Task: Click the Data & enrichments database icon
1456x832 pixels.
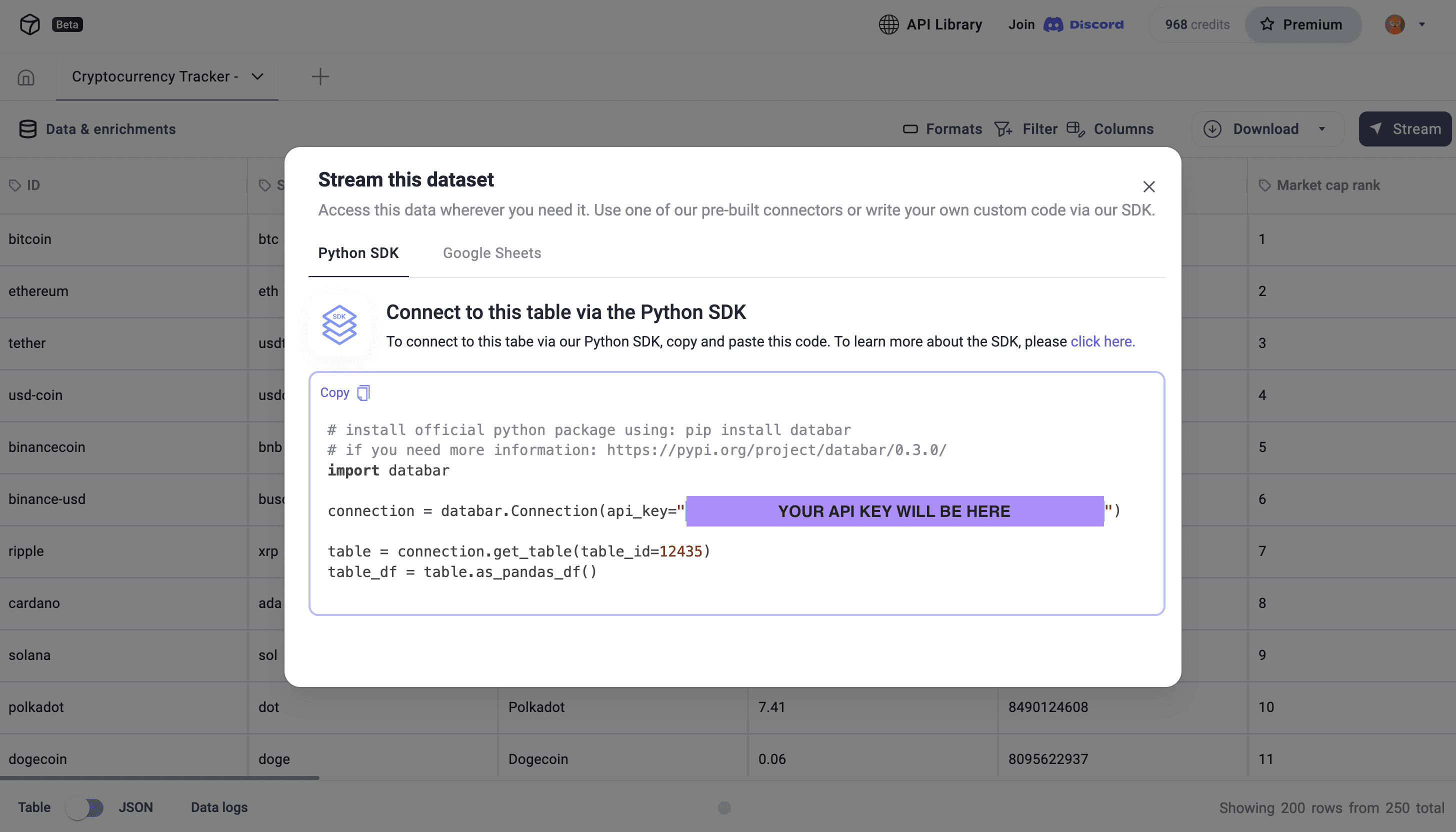Action: [27, 128]
